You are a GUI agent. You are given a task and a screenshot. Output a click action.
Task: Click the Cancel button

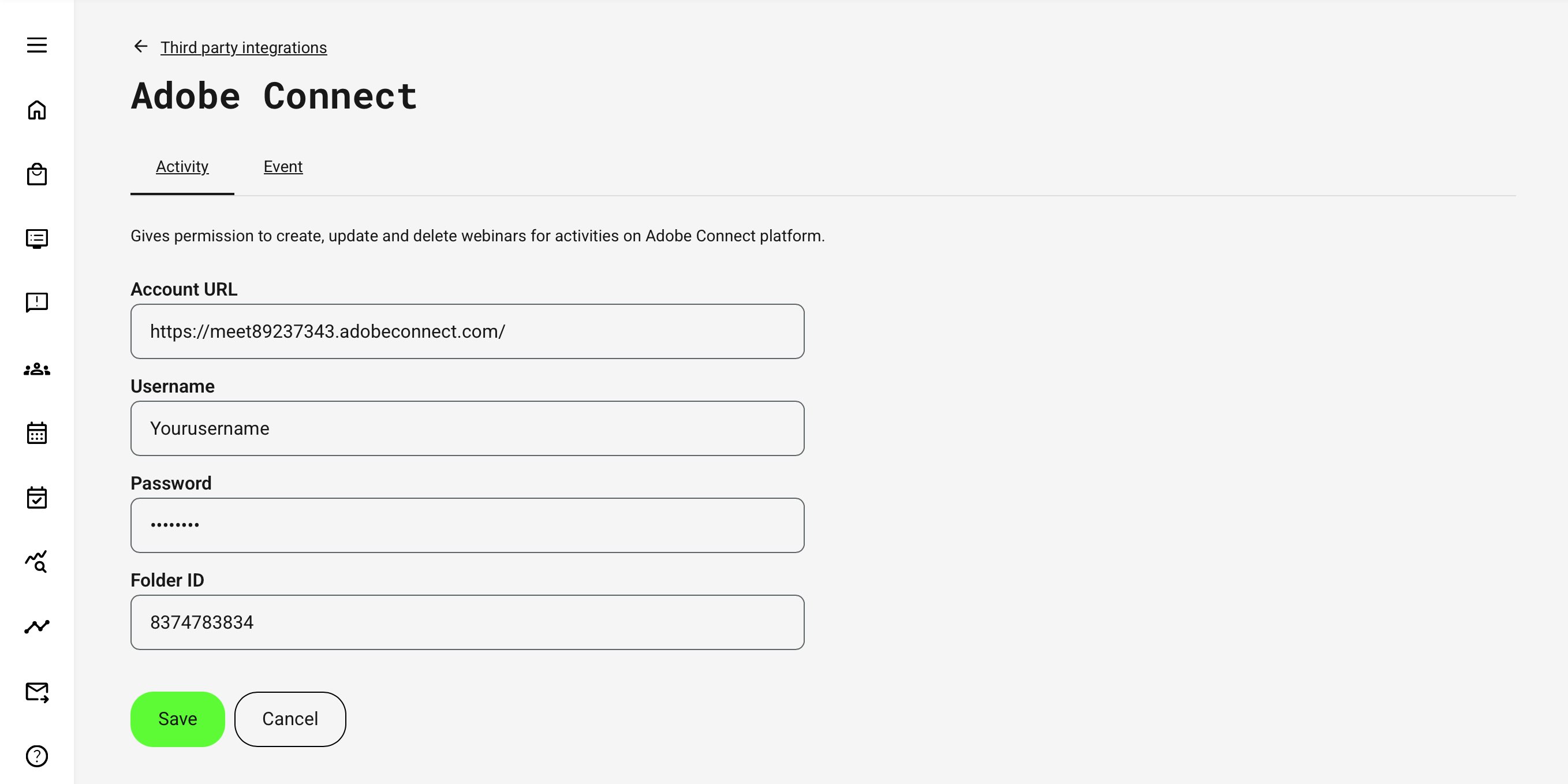[x=290, y=719]
